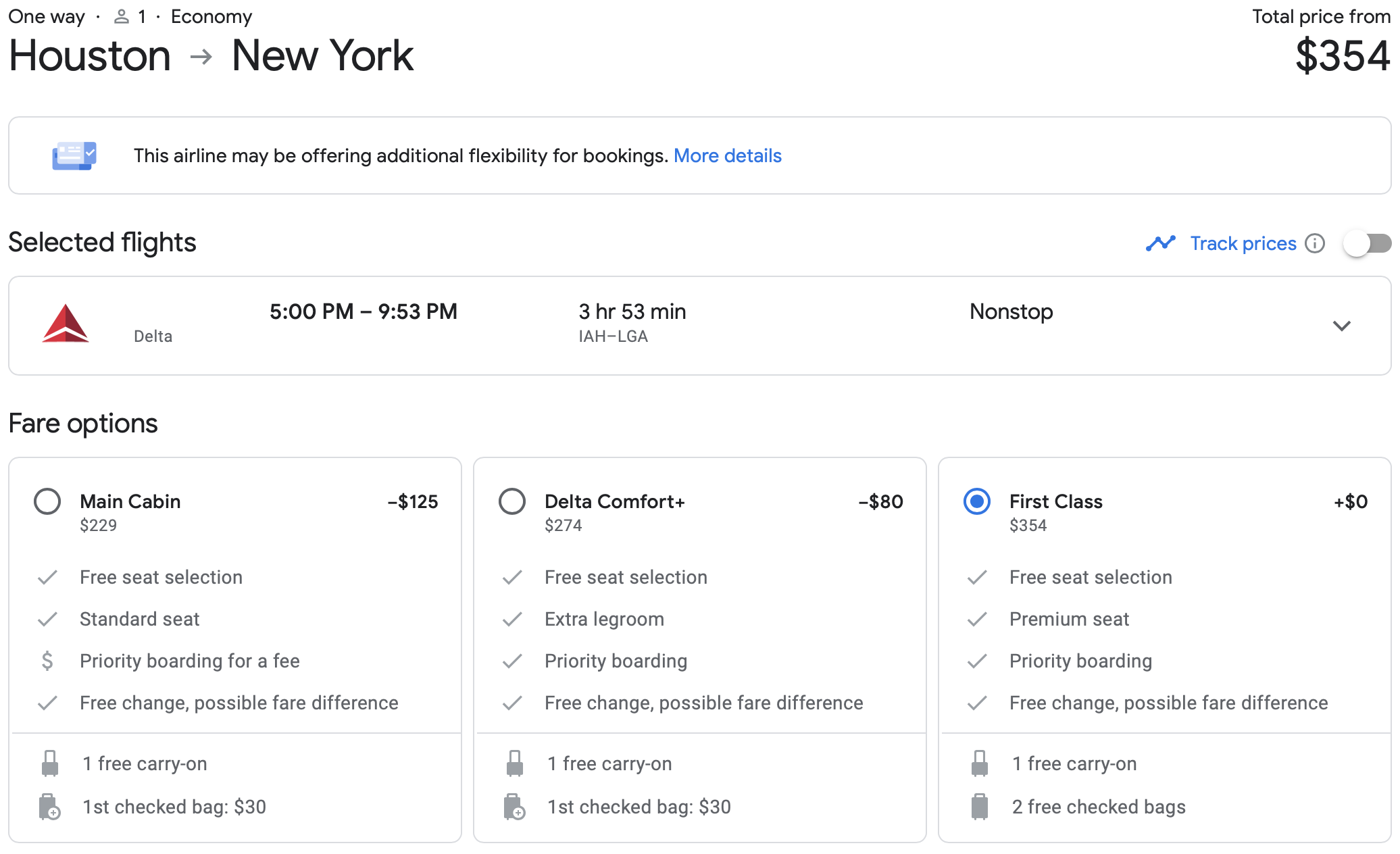Click the checkmark beside Extra legroom

512,619
